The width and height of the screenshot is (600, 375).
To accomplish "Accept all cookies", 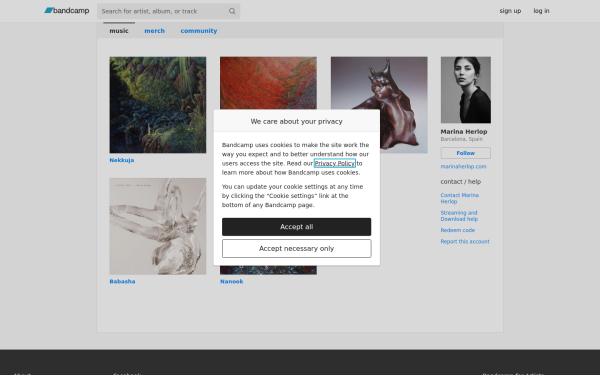I will coord(297,227).
